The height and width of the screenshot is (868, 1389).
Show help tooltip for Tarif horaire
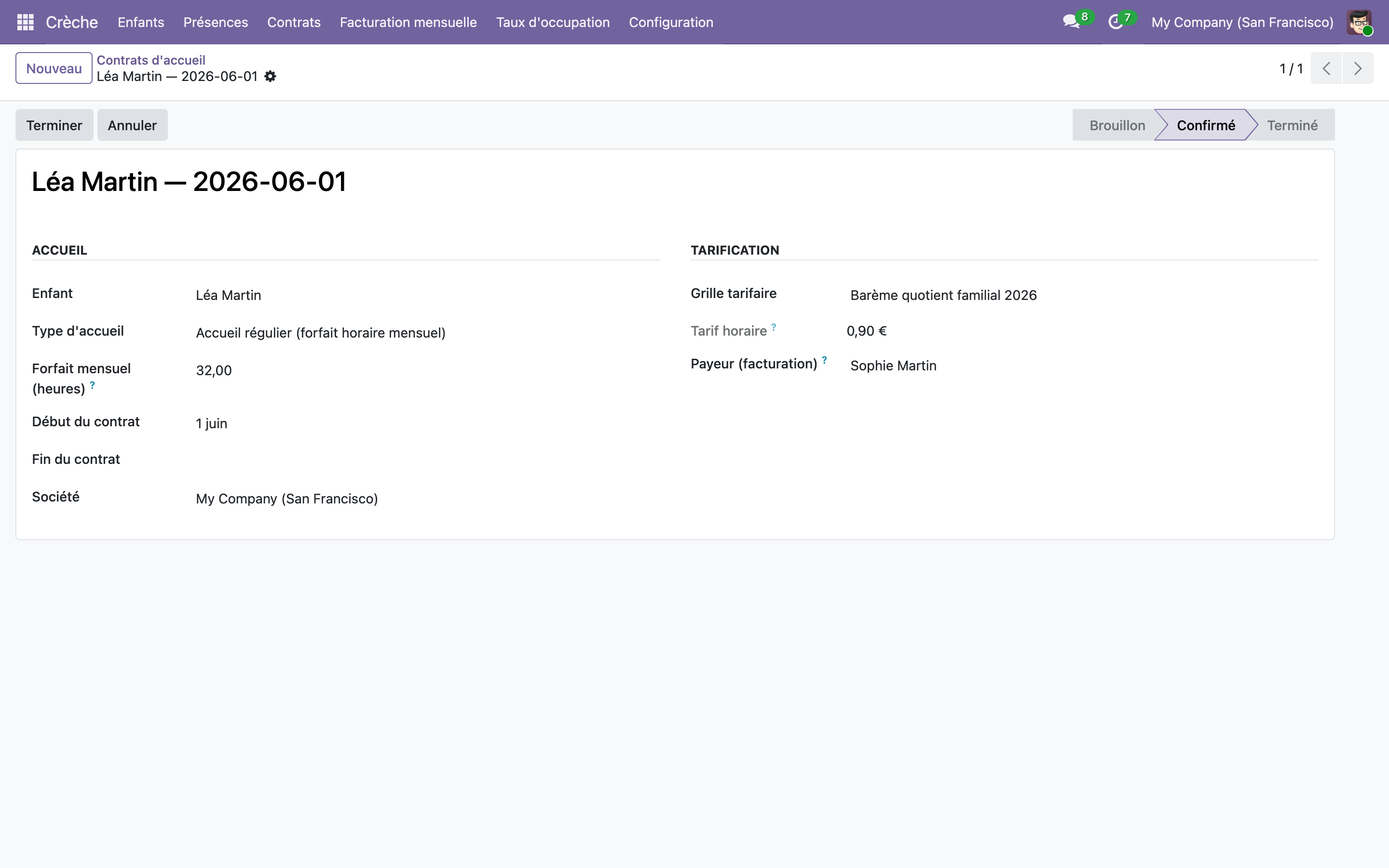tap(774, 327)
